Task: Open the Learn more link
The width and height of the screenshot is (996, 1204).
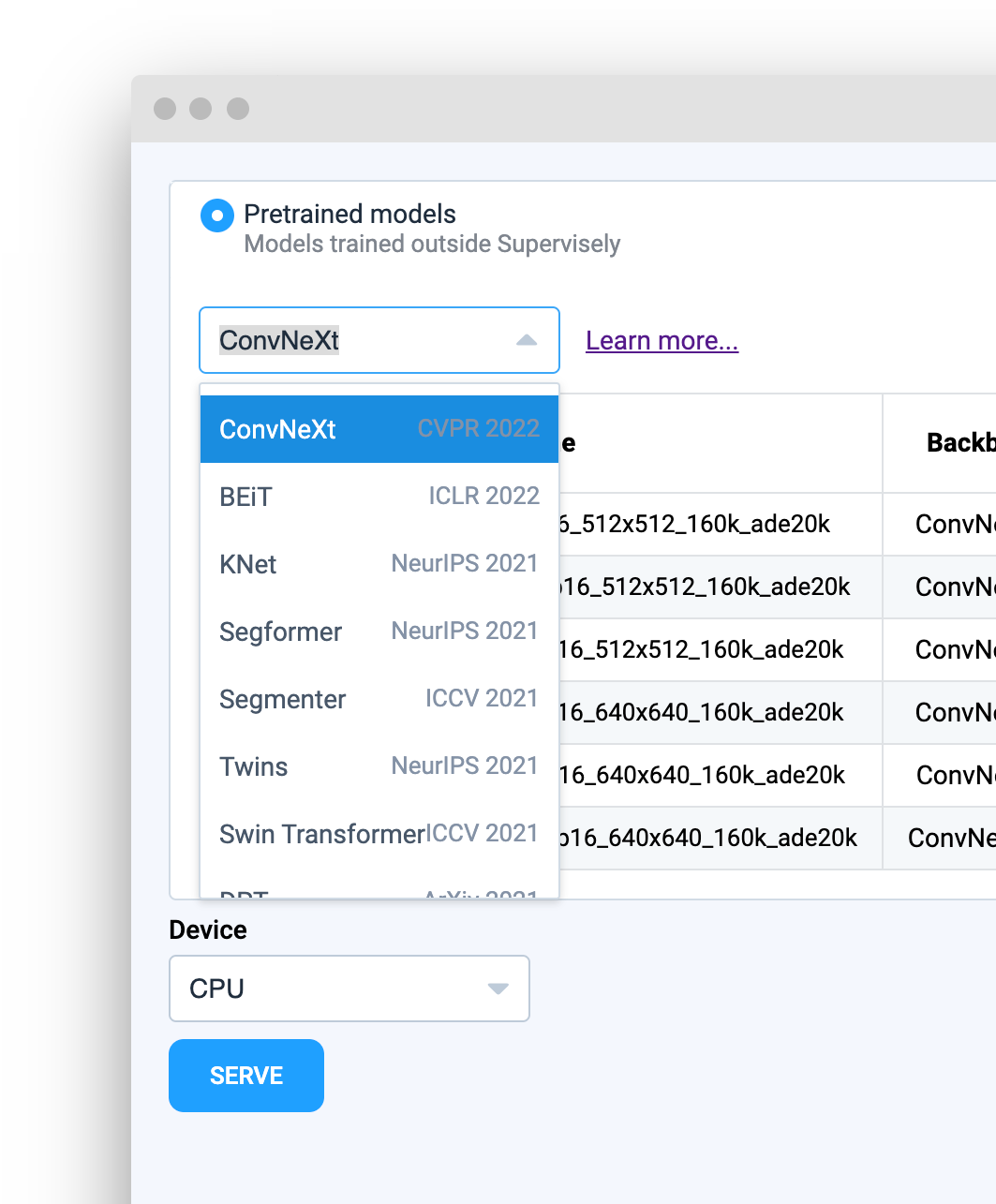Action: [661, 340]
